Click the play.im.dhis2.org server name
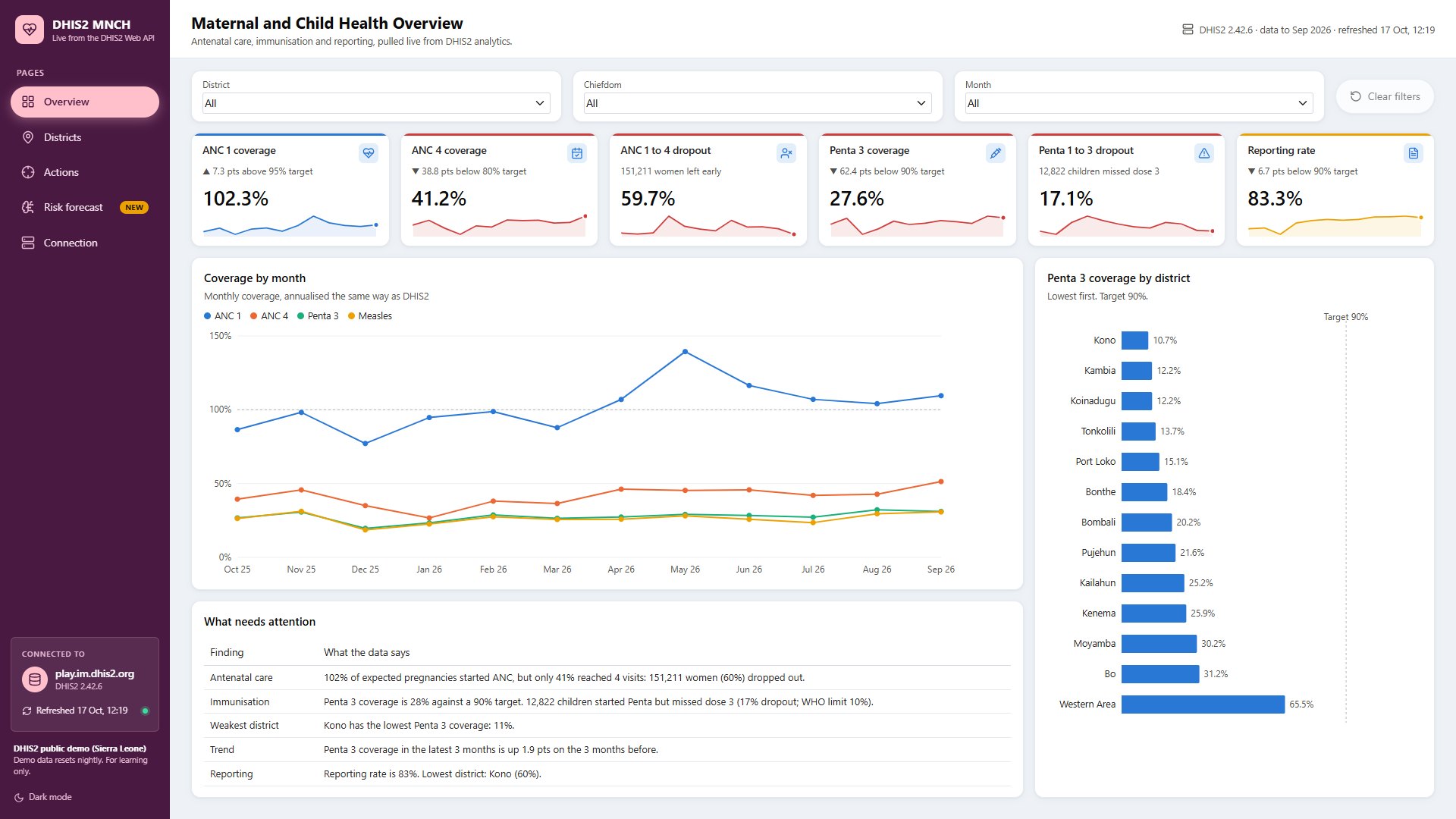The height and width of the screenshot is (819, 1456). [x=94, y=673]
